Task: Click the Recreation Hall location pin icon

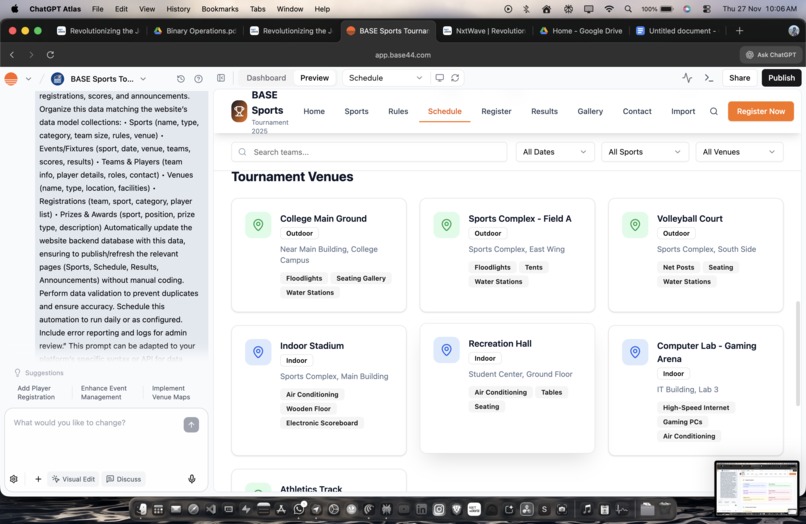Action: 446,350
